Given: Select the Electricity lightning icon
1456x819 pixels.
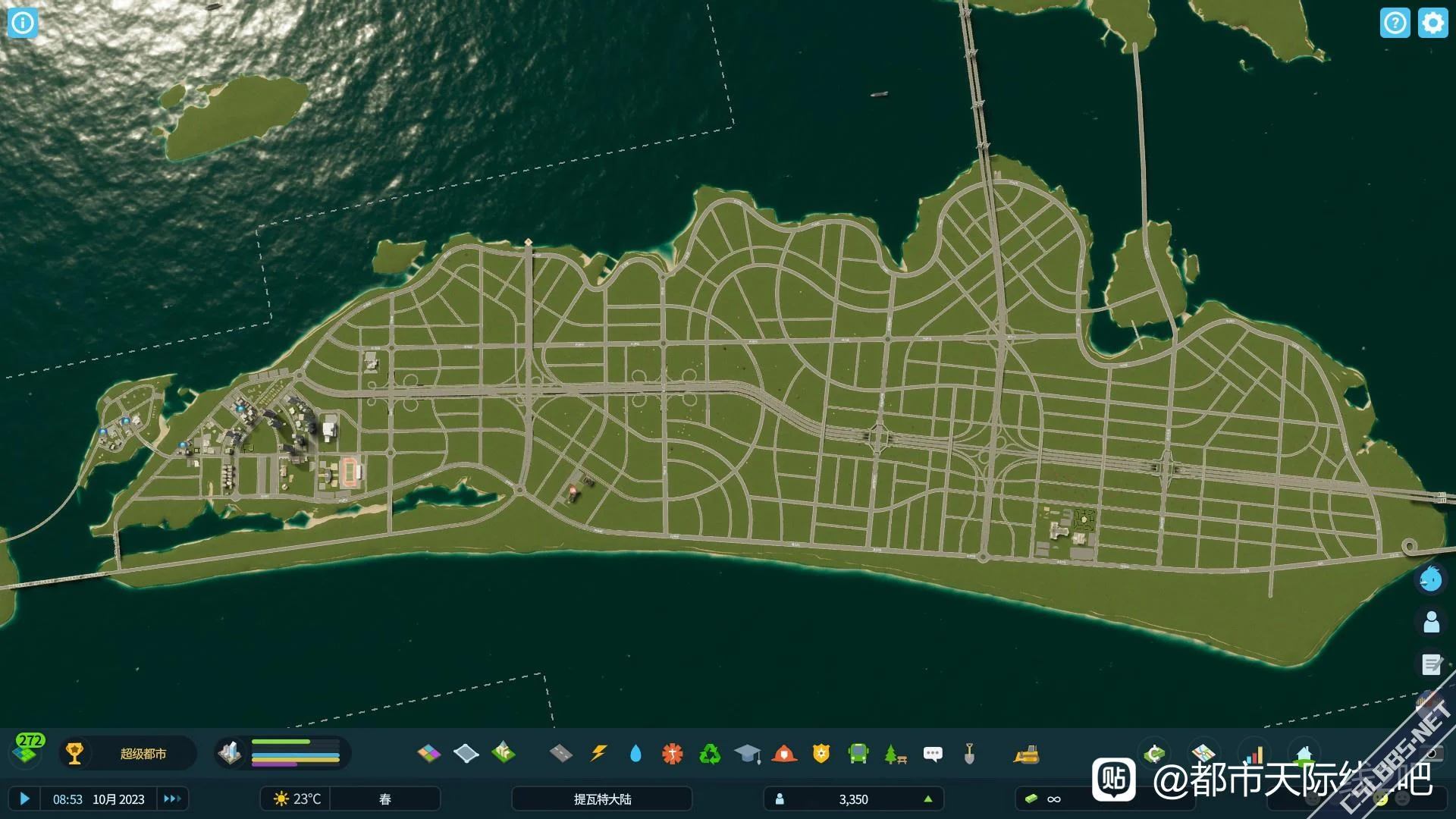Looking at the screenshot, I should [598, 754].
